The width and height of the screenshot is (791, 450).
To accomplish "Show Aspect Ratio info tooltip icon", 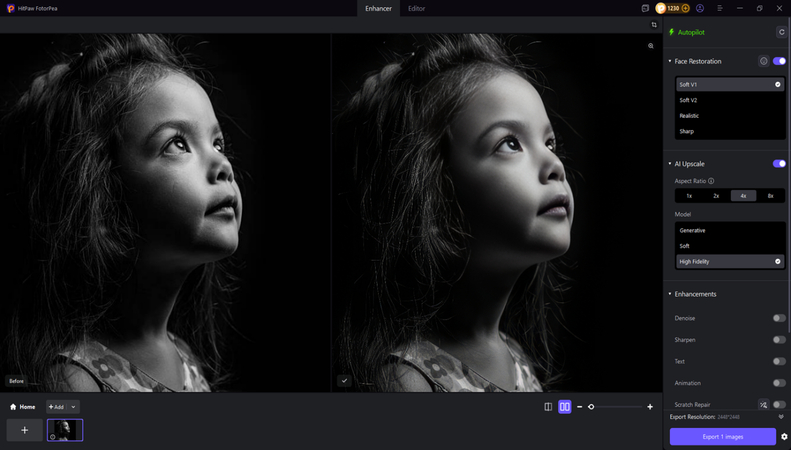I will click(x=711, y=181).
